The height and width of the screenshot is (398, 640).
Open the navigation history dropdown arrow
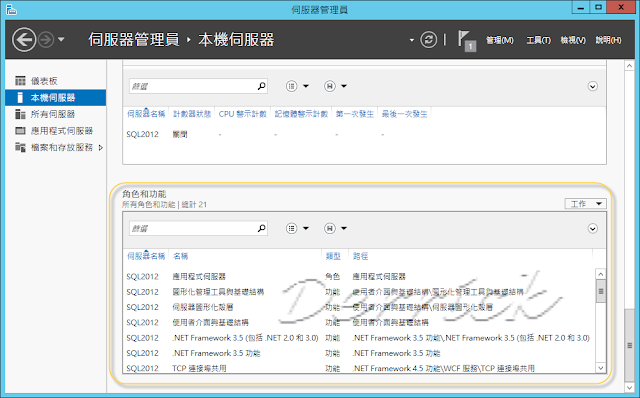click(x=61, y=40)
